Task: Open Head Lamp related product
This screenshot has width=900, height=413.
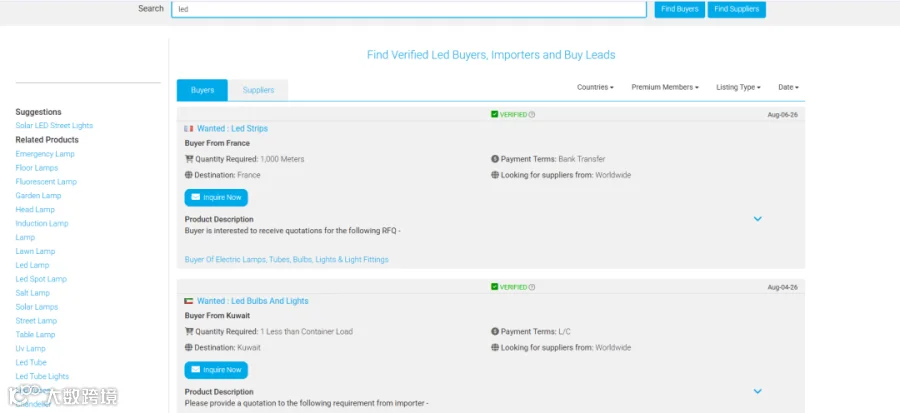Action: pos(35,209)
